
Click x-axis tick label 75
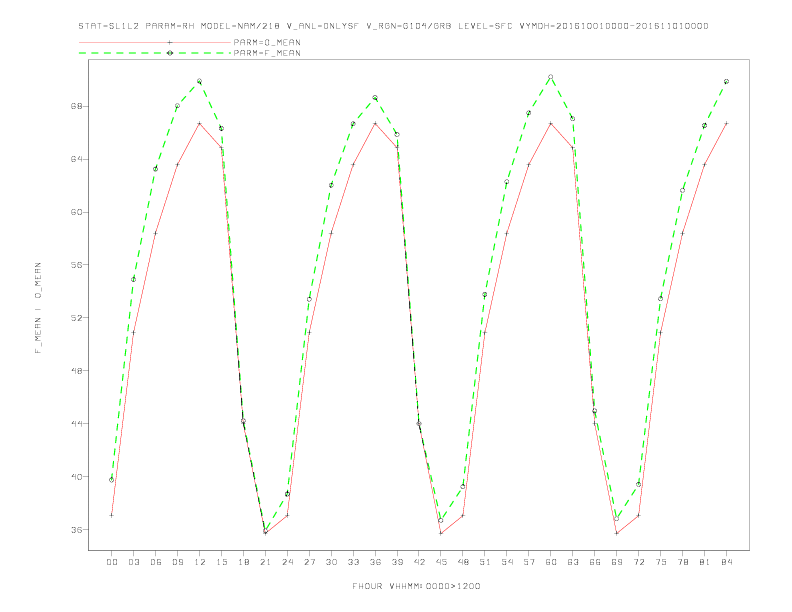661,562
